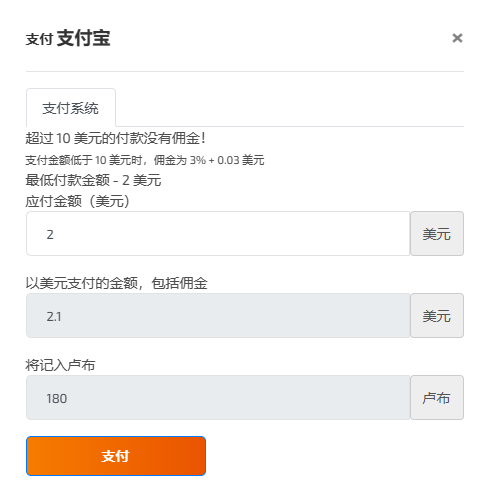Click the 2.1 total-with-commission value
481x499 pixels.
(x=54, y=317)
